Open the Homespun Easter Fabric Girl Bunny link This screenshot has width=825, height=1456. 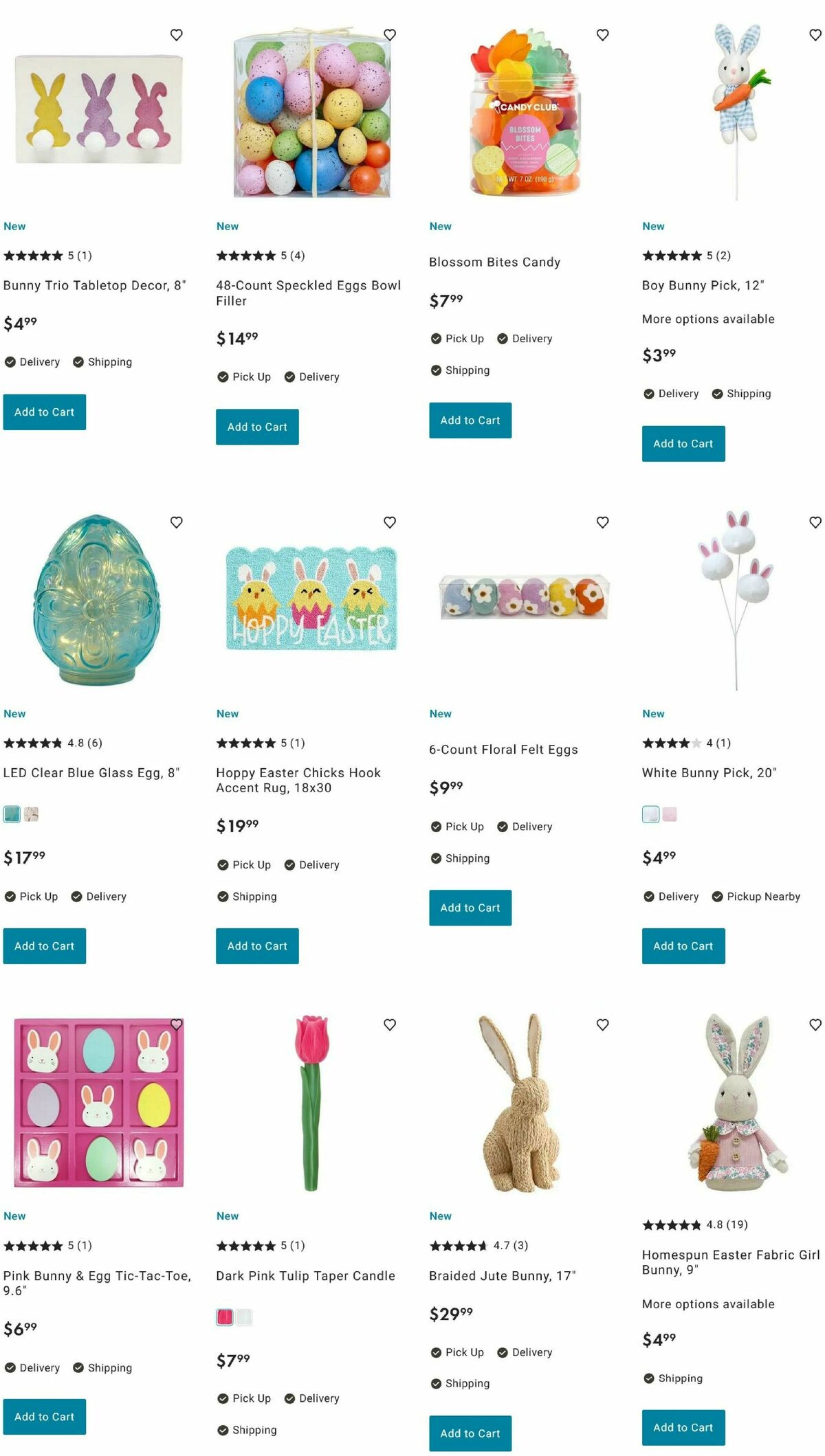coord(731,1262)
